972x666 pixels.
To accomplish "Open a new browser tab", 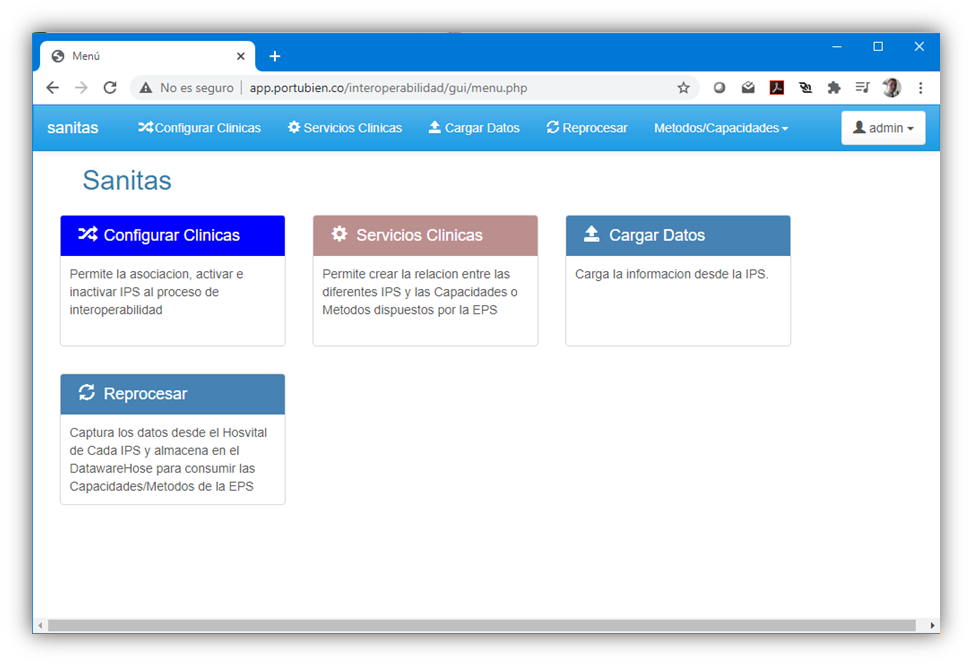I will [275, 56].
